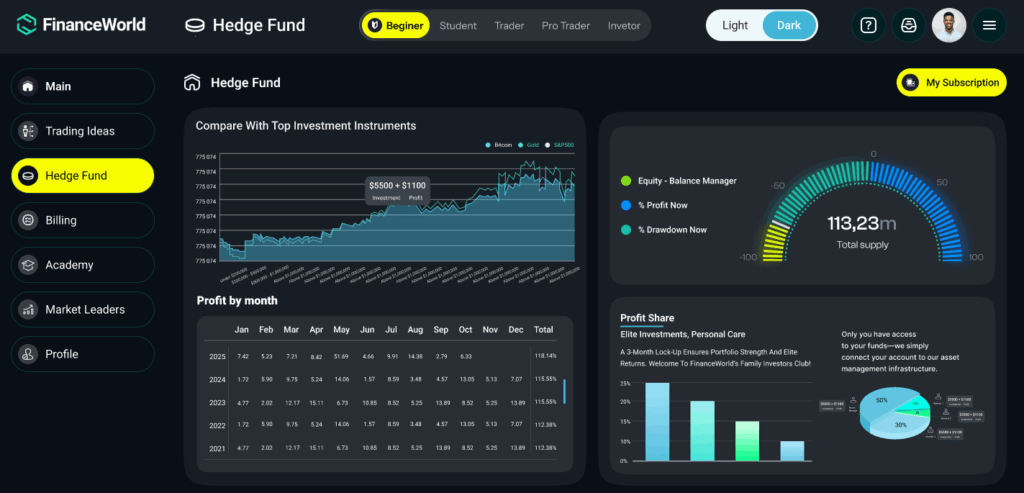
Task: Click the support agent headset icon
Action: pyautogui.click(x=908, y=26)
